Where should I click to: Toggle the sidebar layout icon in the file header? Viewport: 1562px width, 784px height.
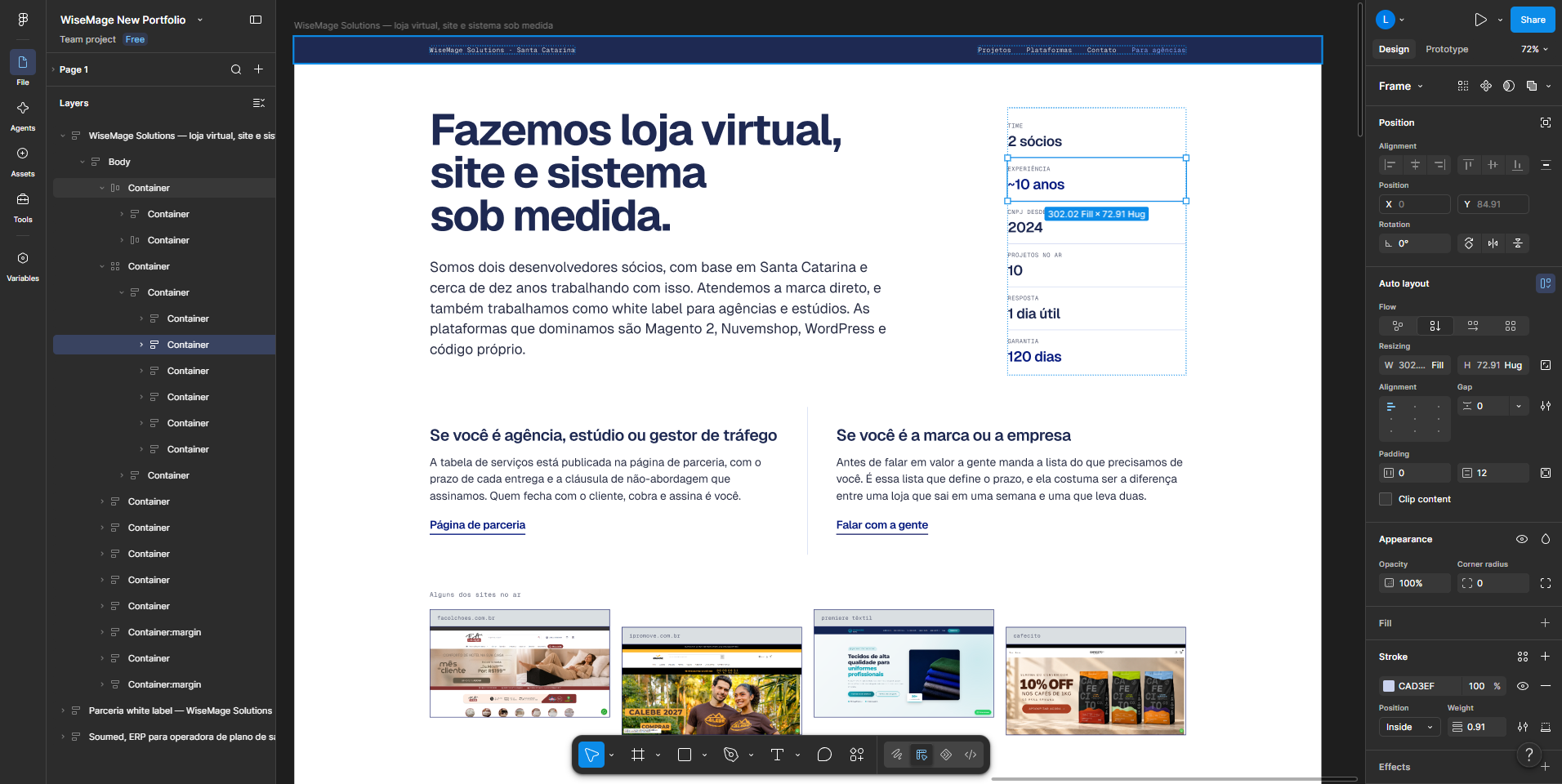click(256, 20)
